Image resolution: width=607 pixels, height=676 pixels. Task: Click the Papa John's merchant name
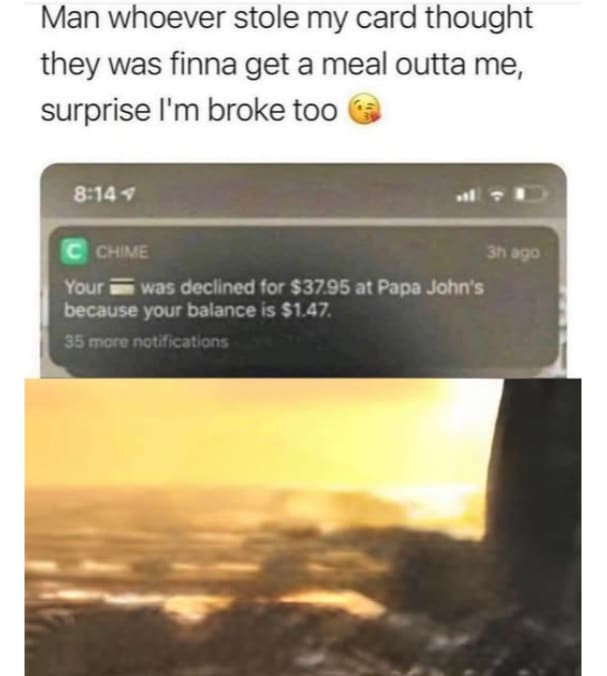pyautogui.click(x=431, y=287)
